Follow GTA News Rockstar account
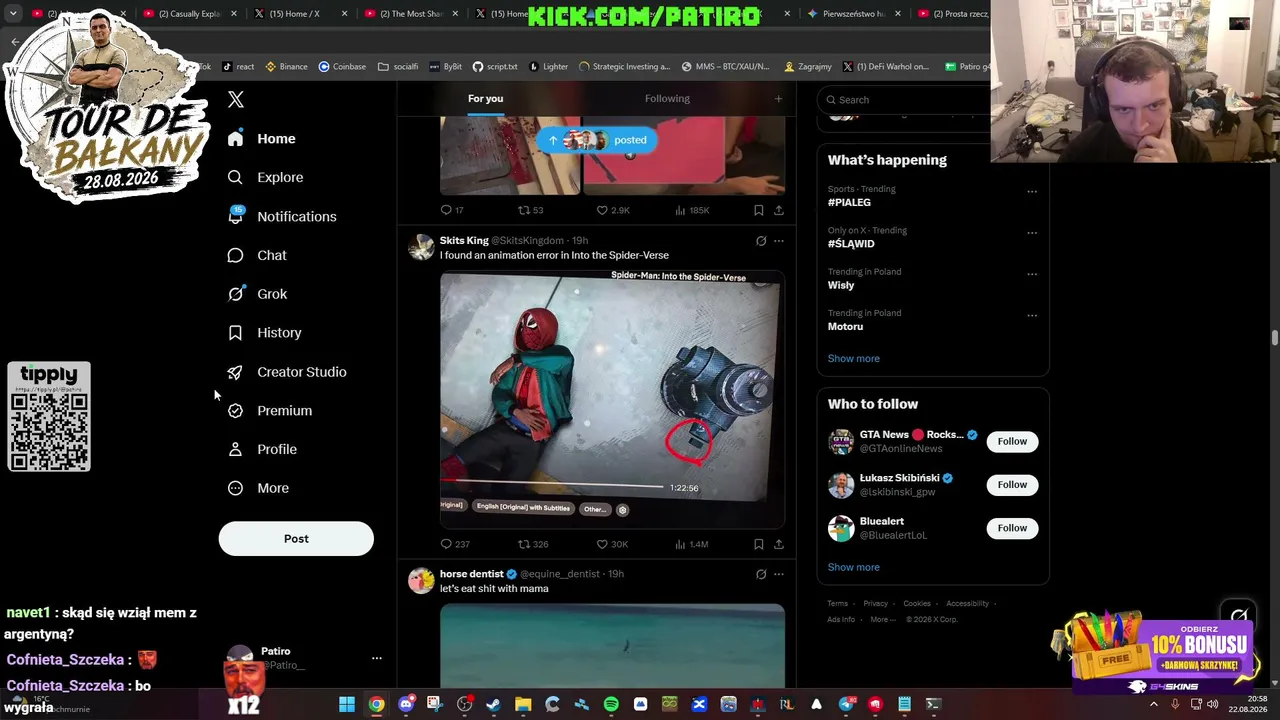This screenshot has width=1280, height=720. pos(1012,442)
